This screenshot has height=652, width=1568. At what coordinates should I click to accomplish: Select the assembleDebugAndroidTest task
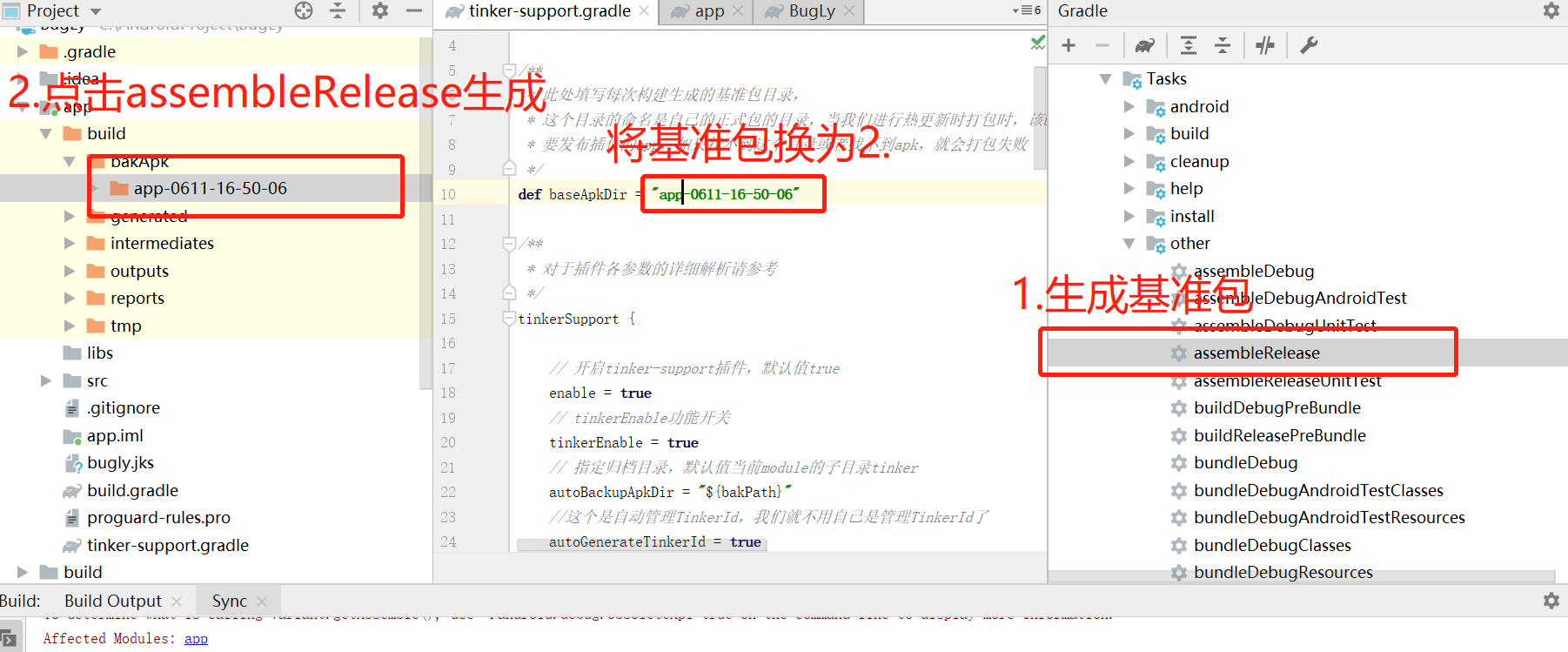click(1300, 298)
